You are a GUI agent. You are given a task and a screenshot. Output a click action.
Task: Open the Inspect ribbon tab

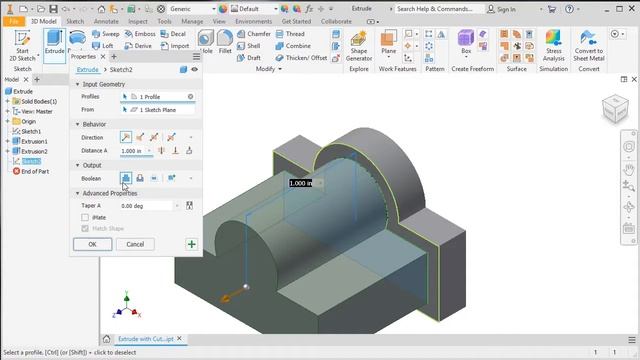tap(138, 21)
